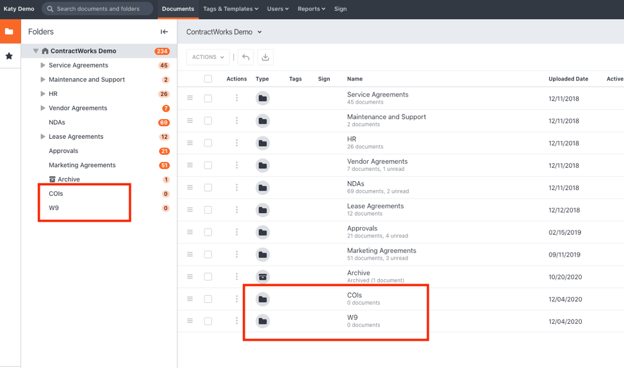The image size is (624, 368).
Task: Click the undo back arrow toolbar button
Action: pyautogui.click(x=246, y=57)
